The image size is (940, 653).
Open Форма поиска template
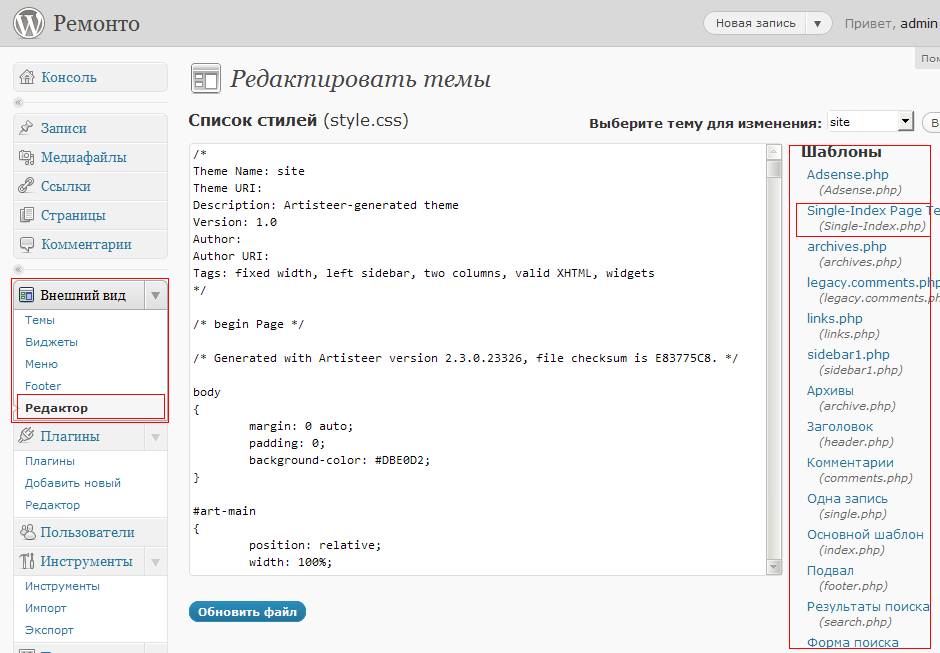point(852,642)
